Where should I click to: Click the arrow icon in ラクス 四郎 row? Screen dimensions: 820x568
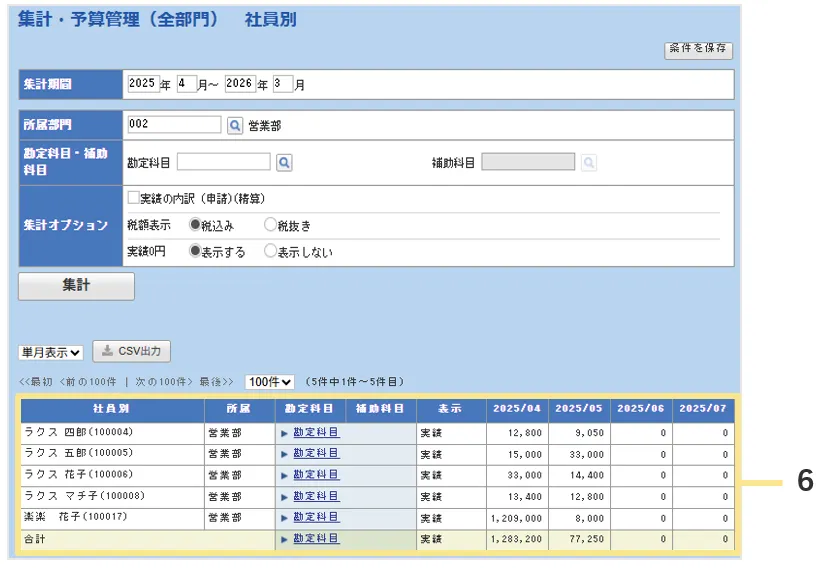[284, 433]
